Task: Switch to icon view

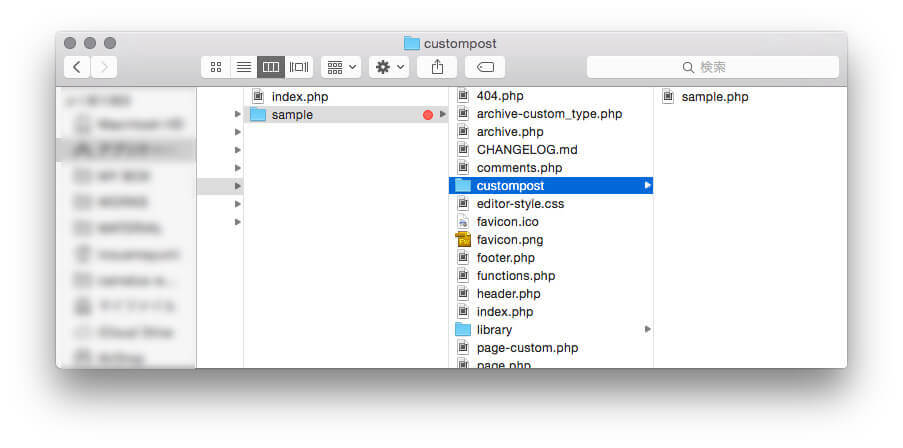Action: click(216, 67)
